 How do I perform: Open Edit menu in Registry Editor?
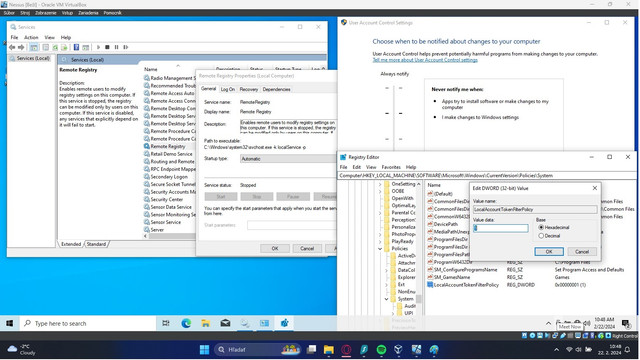click(x=357, y=167)
